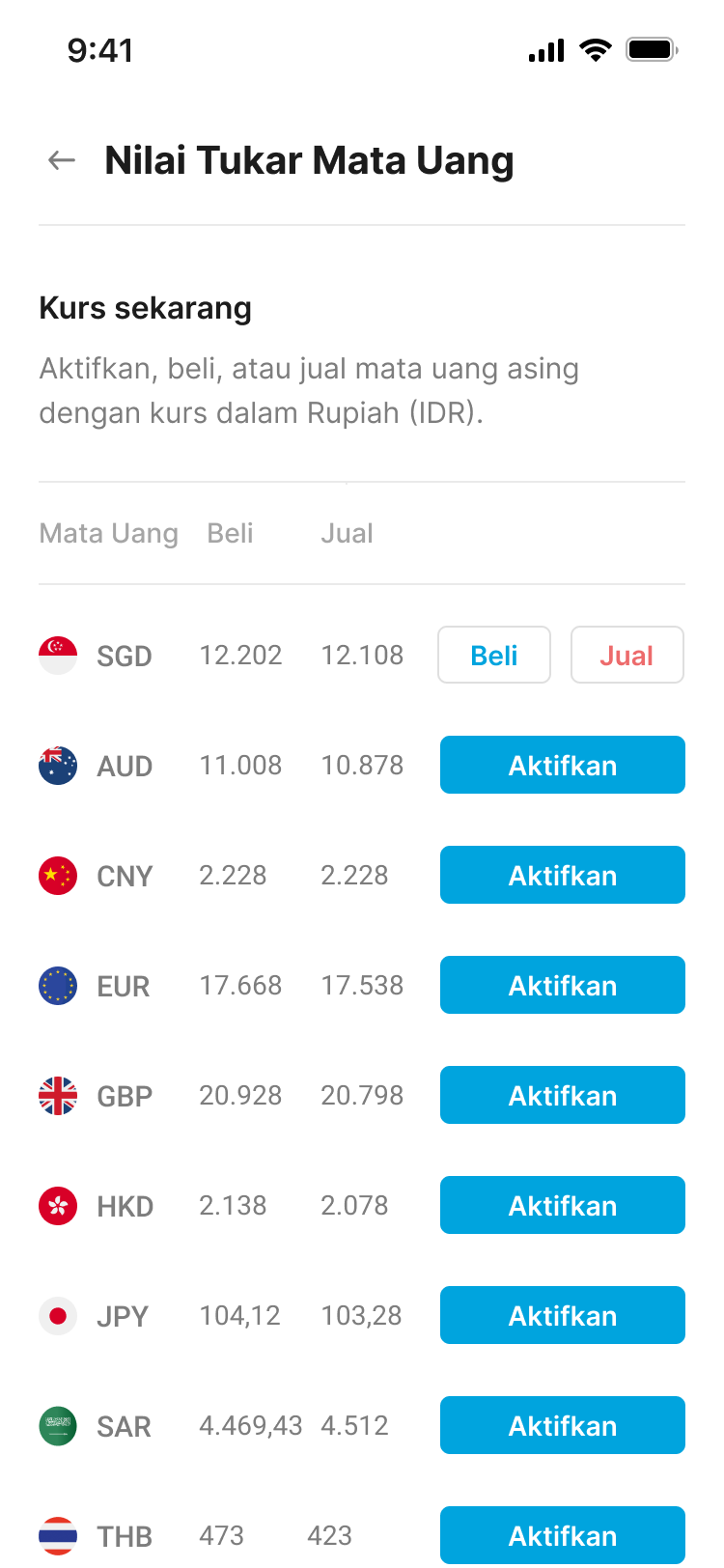Activate the JPY currency
This screenshot has height=1568, width=724.
[562, 1316]
